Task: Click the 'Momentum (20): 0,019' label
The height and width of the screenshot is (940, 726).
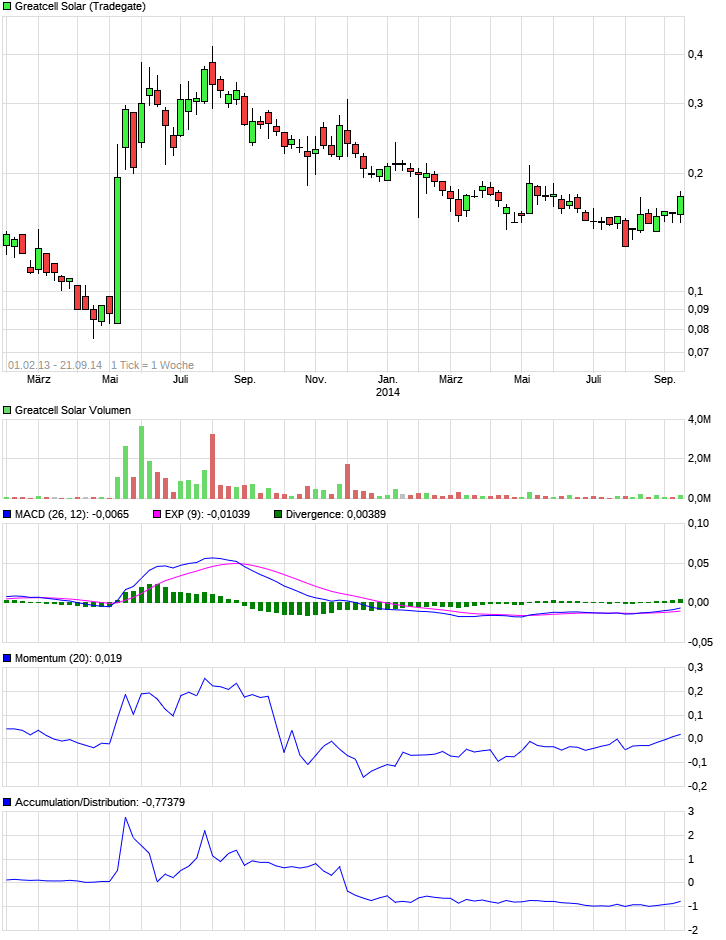Action: point(68,658)
